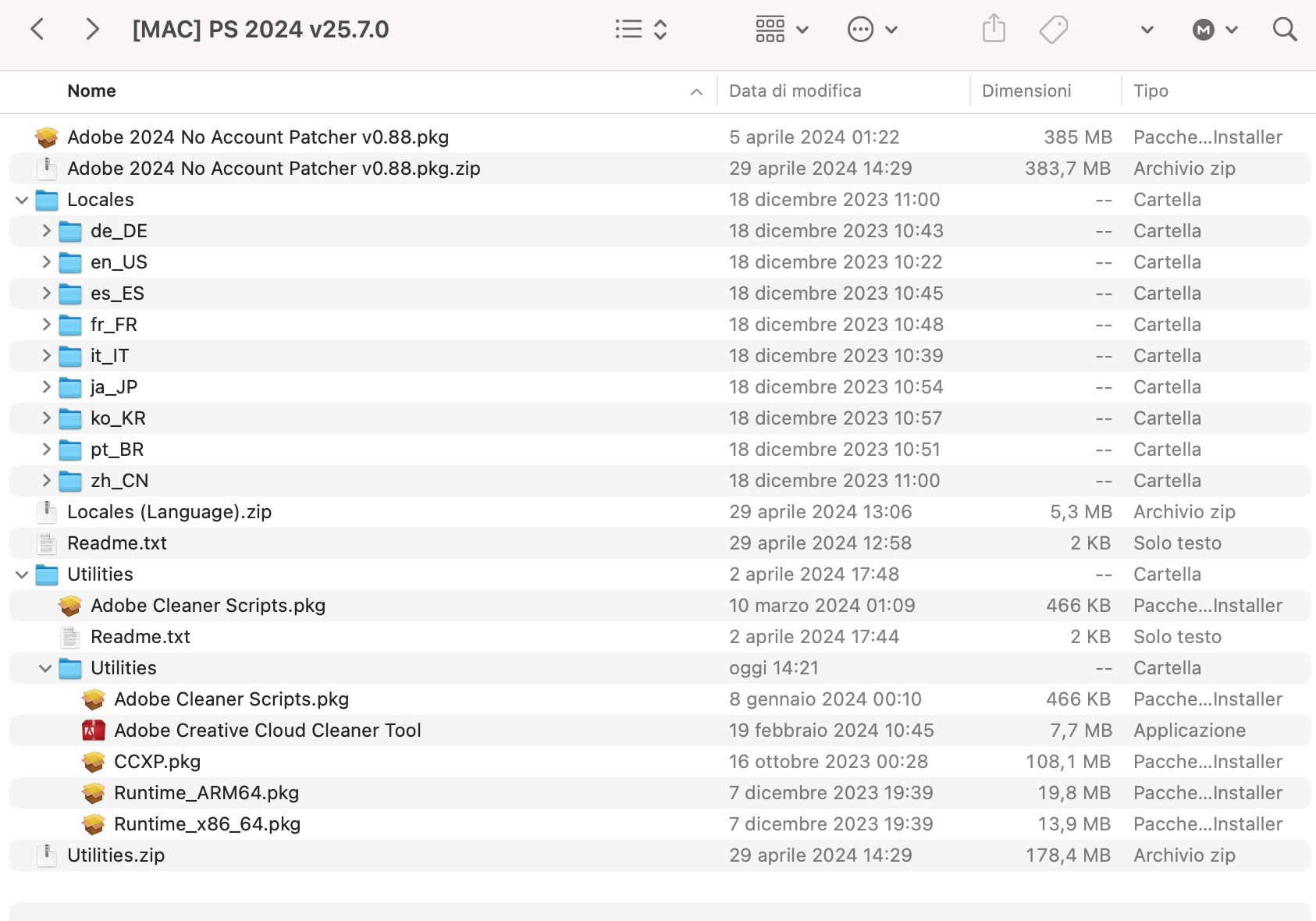Select Adobe 2024 No Account Patcher v0.88.pkg icon
The image size is (1316, 921).
click(x=47, y=137)
